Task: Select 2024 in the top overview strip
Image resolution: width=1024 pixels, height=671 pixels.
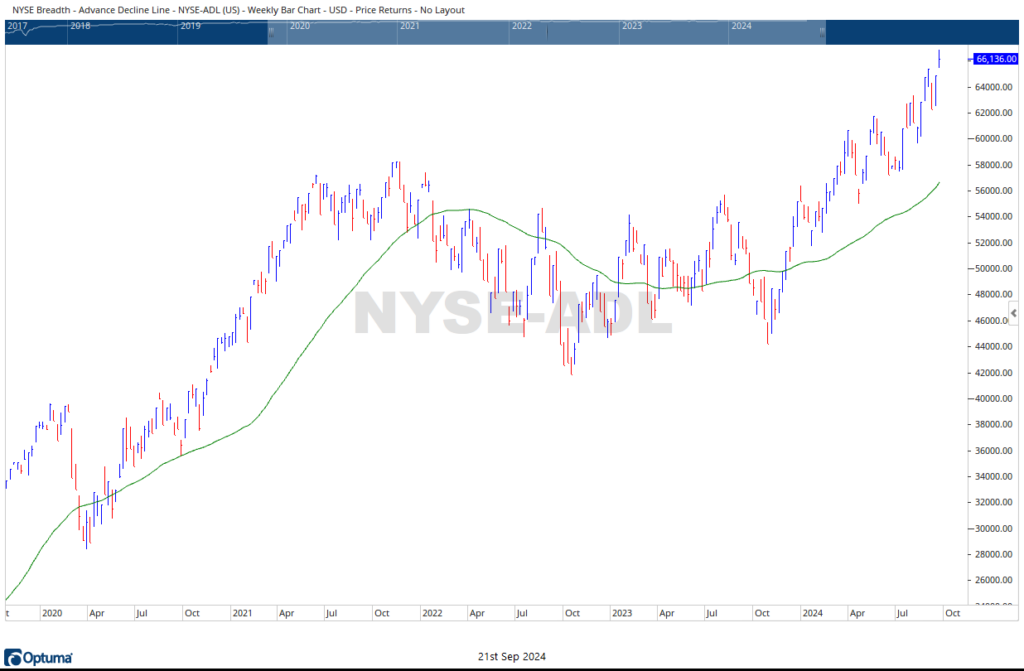Action: click(741, 26)
